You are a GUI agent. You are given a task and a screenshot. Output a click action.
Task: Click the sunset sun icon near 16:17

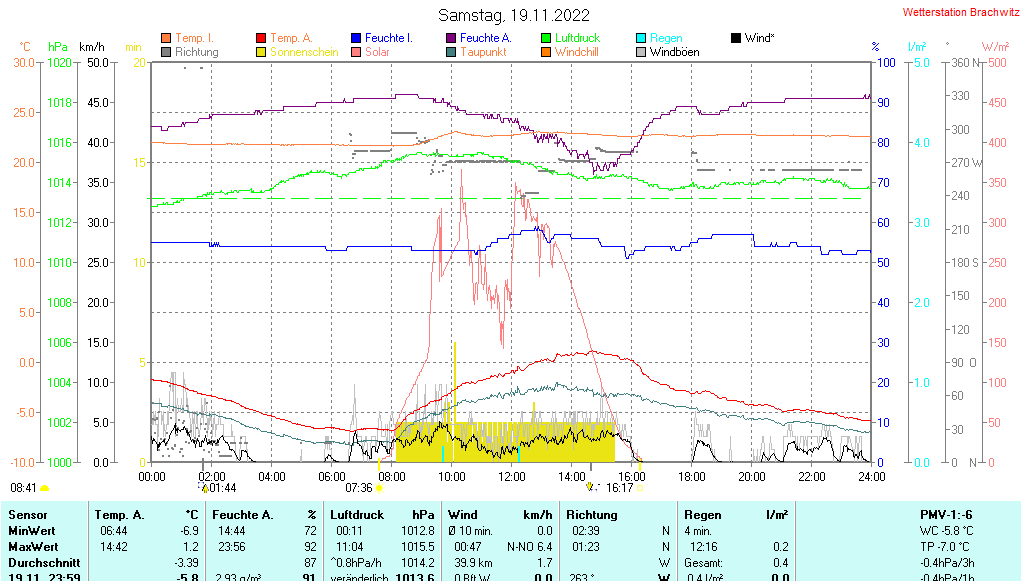pos(640,488)
